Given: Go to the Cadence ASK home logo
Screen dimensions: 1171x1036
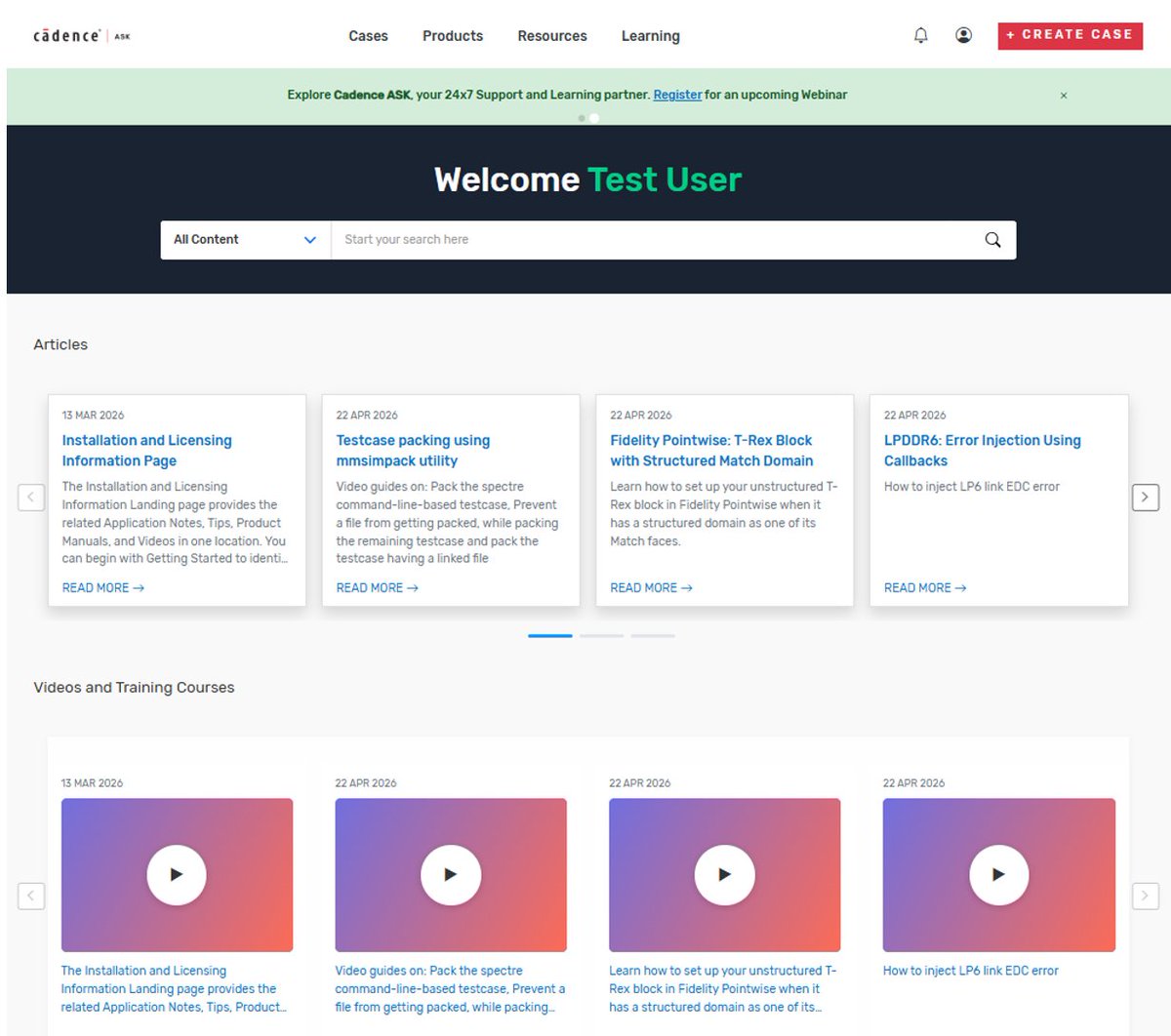Looking at the screenshot, I should point(82,36).
